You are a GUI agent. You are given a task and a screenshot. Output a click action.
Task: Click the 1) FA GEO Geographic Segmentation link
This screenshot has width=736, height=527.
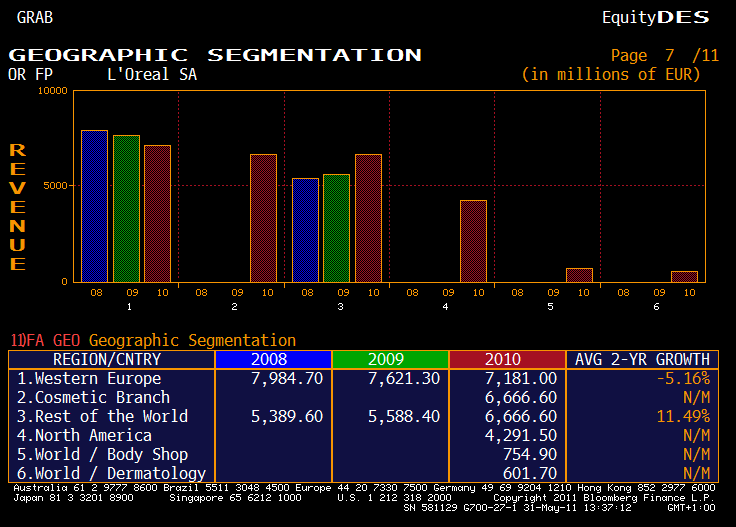153,340
